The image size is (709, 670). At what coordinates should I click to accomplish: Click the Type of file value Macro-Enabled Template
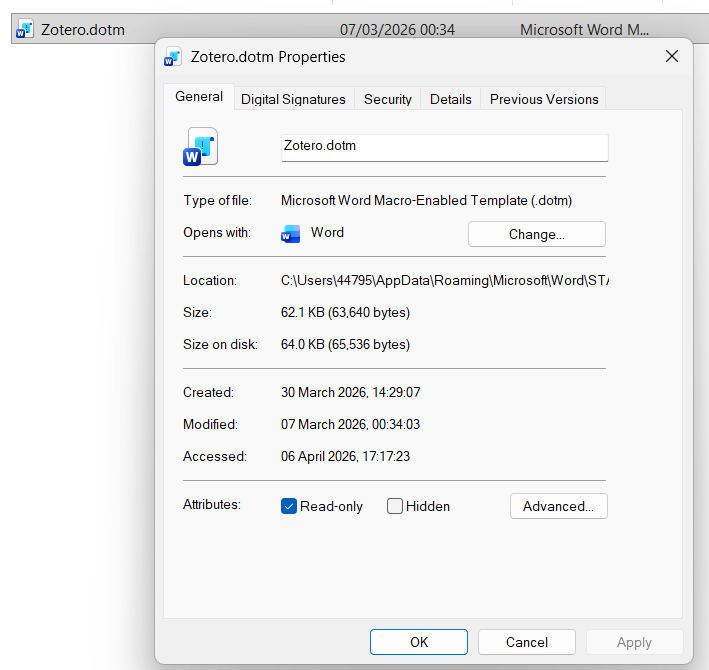426,200
